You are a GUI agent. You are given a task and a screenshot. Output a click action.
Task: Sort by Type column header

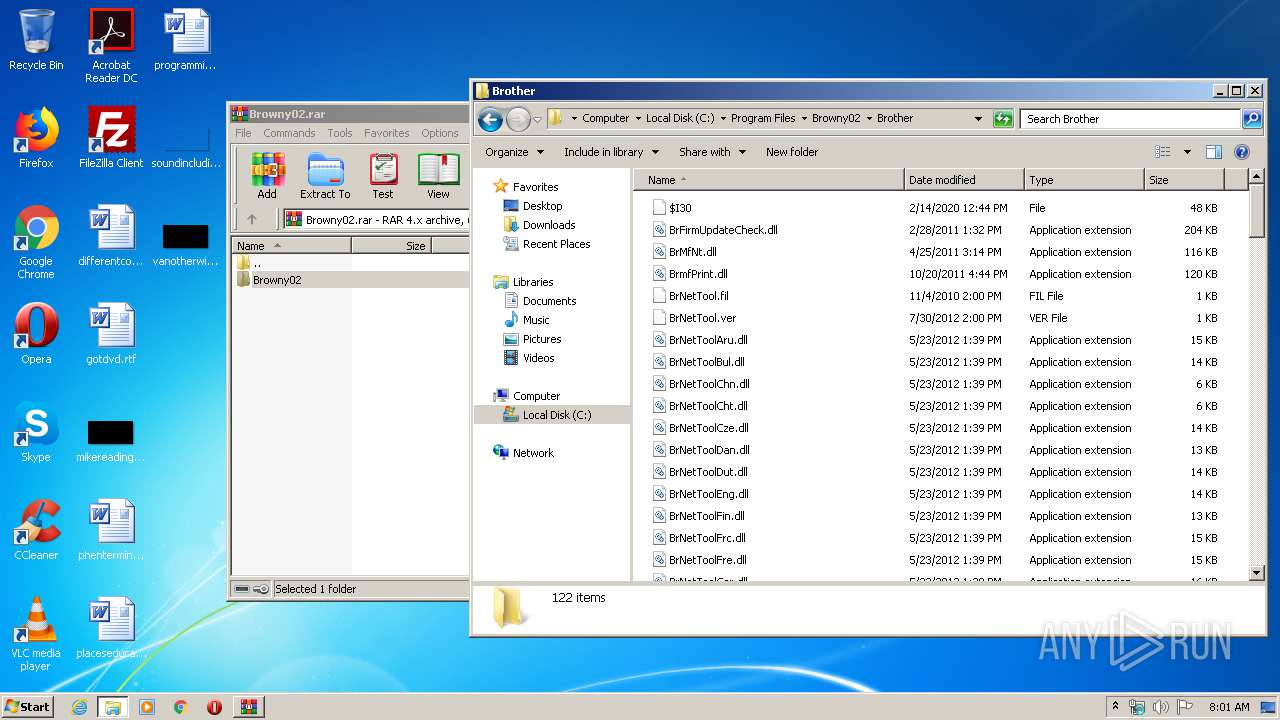click(1084, 180)
